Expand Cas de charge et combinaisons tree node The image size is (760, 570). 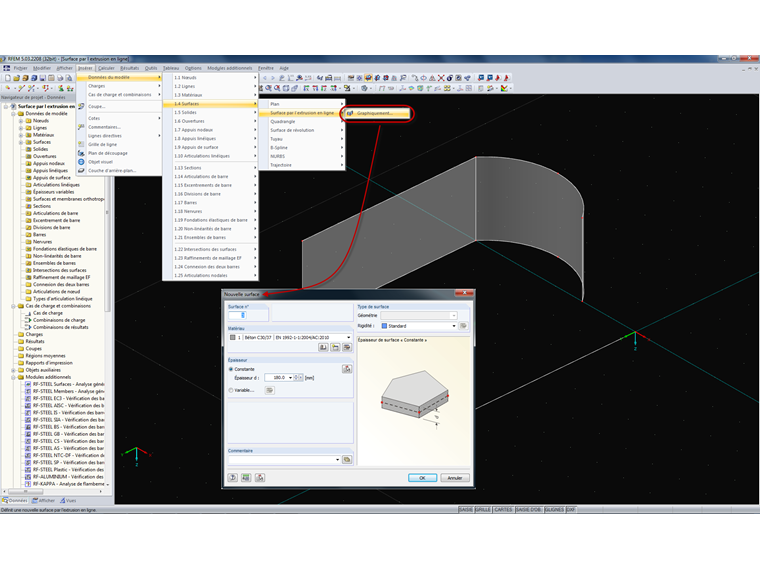[14, 306]
